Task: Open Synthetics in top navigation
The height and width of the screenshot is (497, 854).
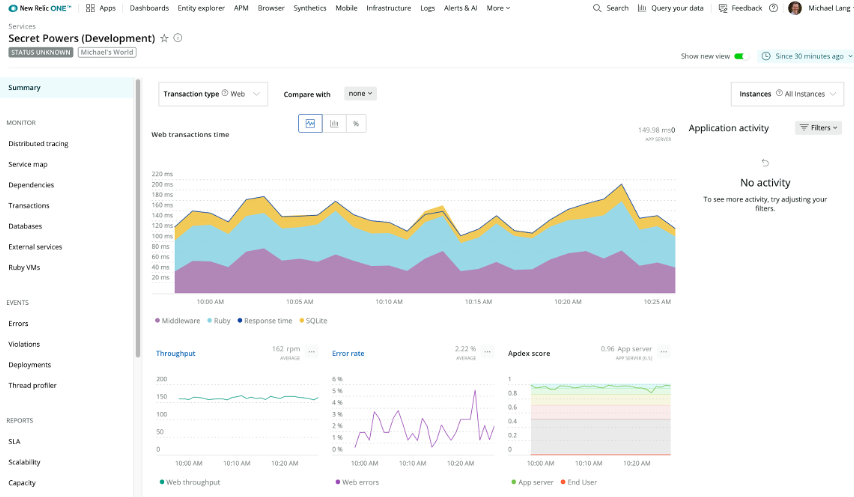Action: tap(309, 8)
